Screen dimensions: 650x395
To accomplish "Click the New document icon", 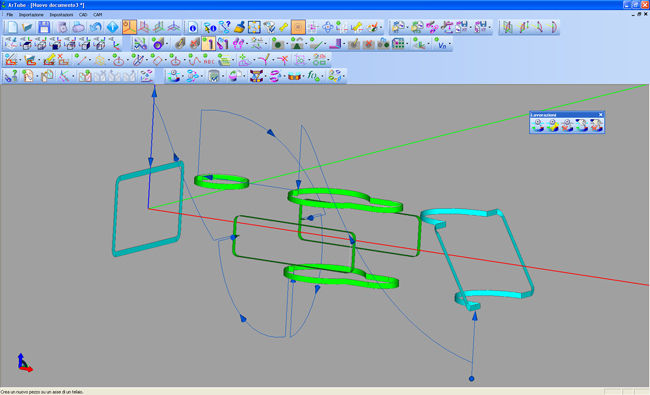I will (12, 27).
